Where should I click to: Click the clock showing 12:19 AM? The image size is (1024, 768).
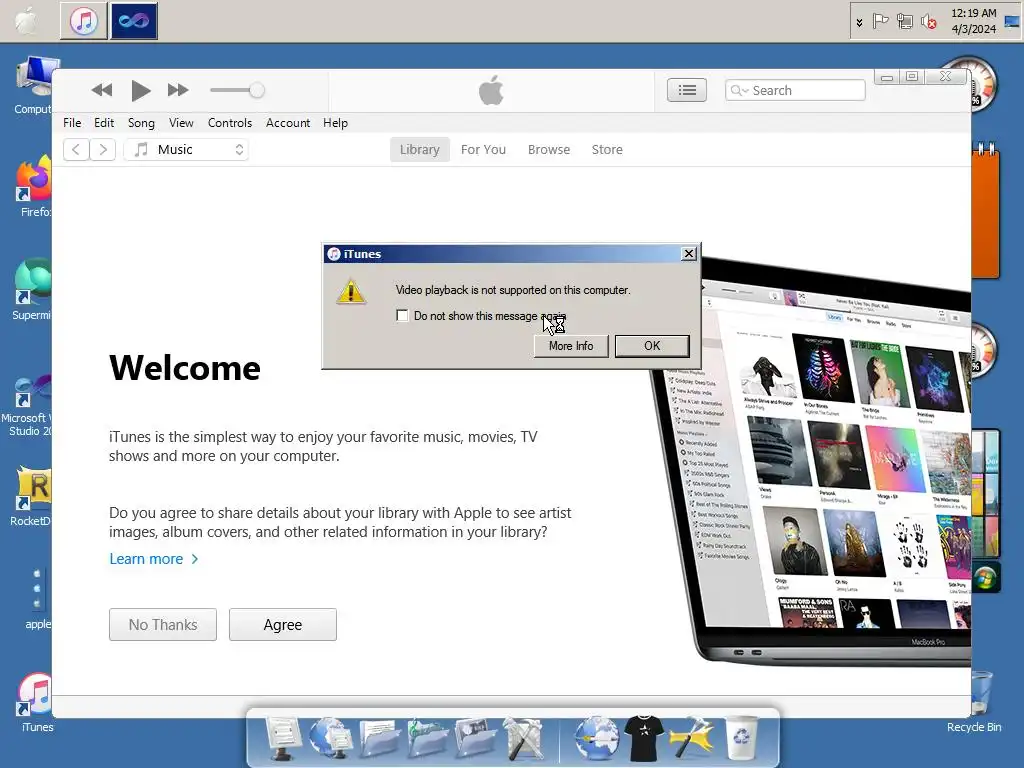click(x=973, y=21)
